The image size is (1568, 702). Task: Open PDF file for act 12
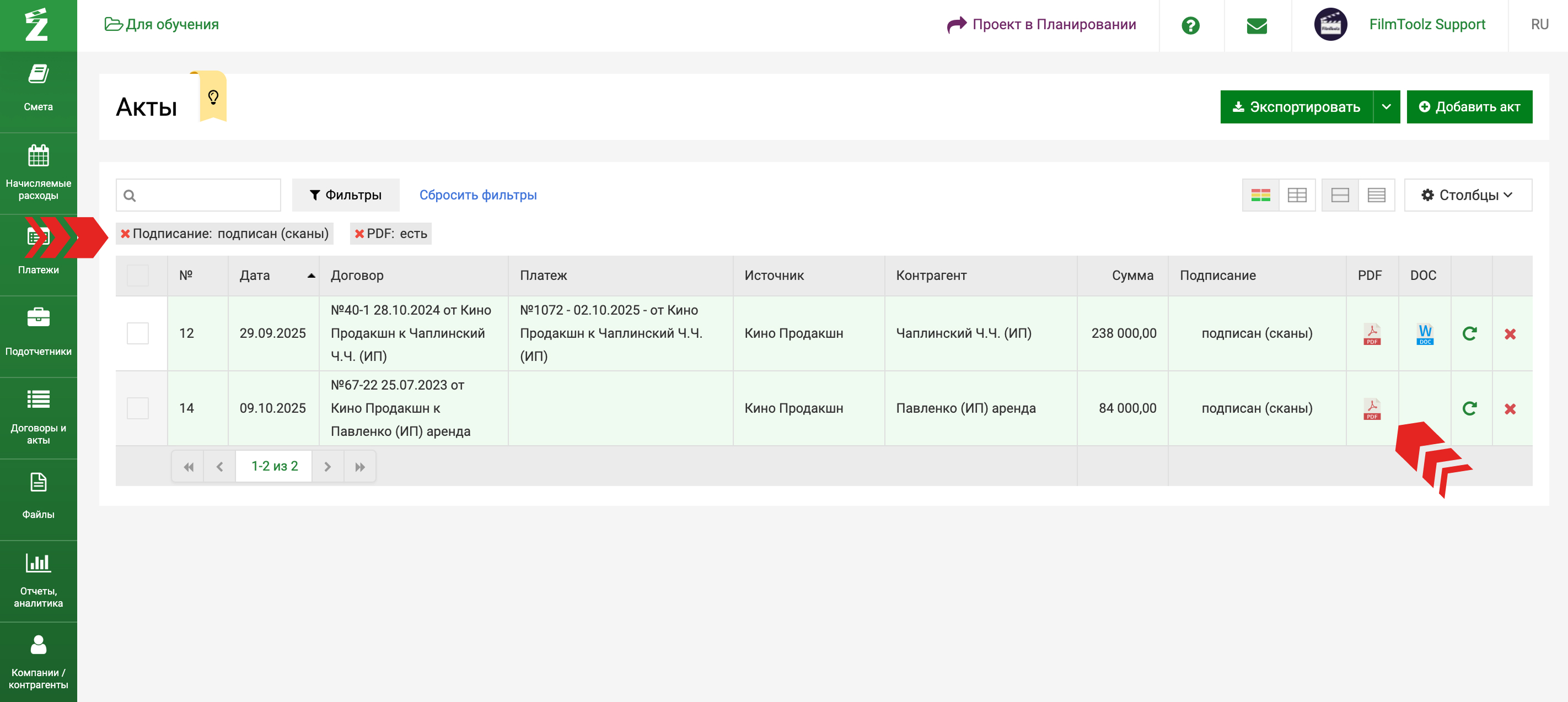click(x=1371, y=333)
